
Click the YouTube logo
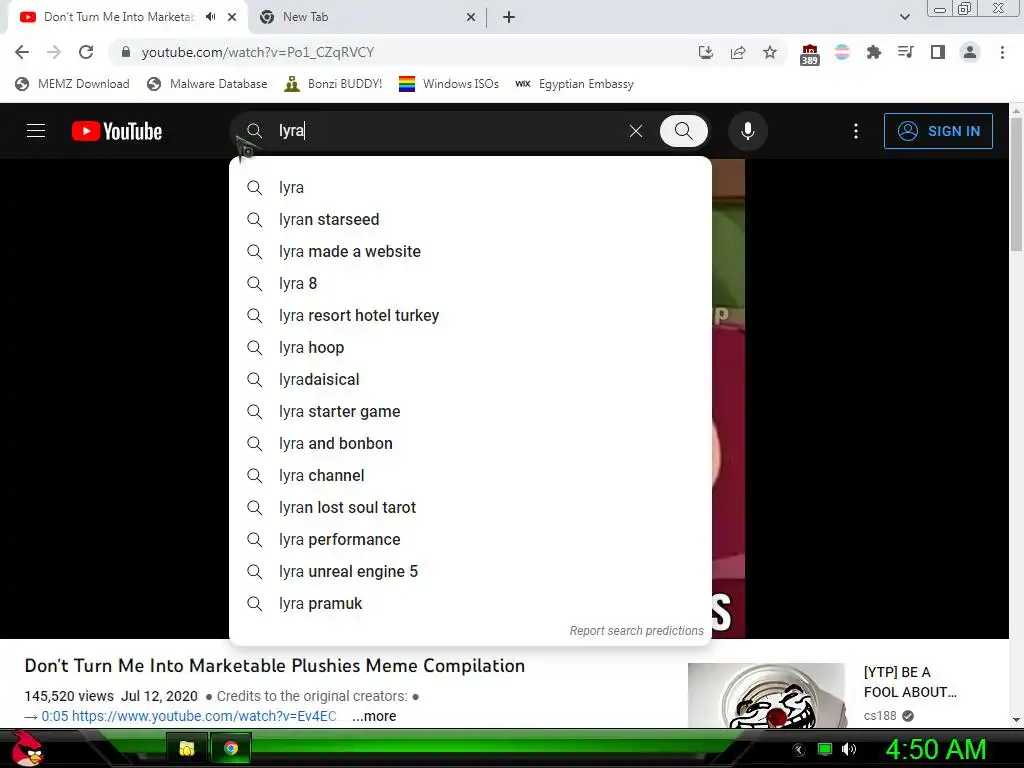(x=117, y=131)
